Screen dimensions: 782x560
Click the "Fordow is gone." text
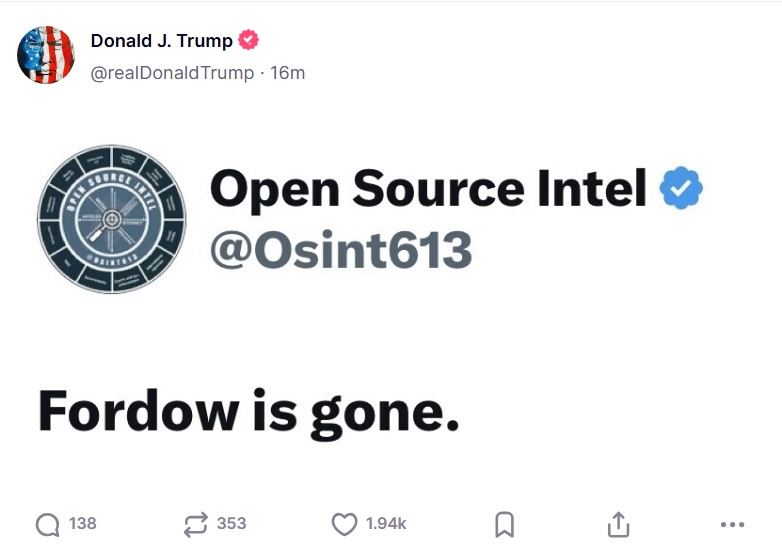248,412
